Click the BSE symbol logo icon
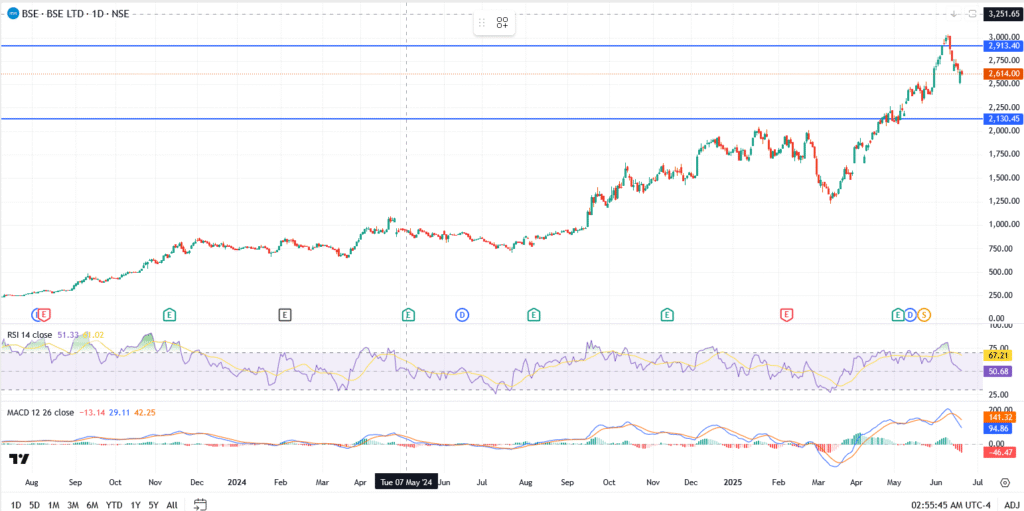 pyautogui.click(x=10, y=13)
